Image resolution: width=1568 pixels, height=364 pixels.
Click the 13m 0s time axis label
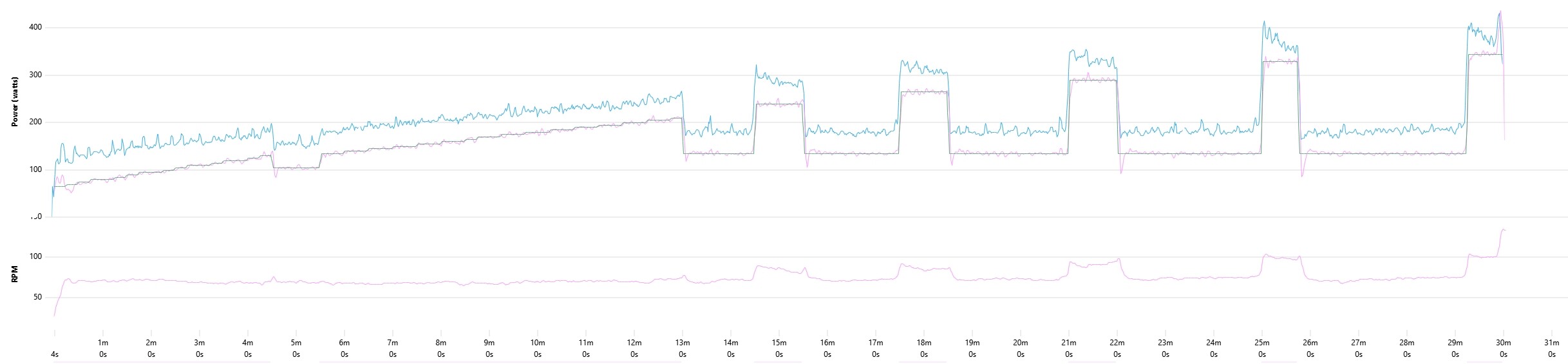[682, 349]
